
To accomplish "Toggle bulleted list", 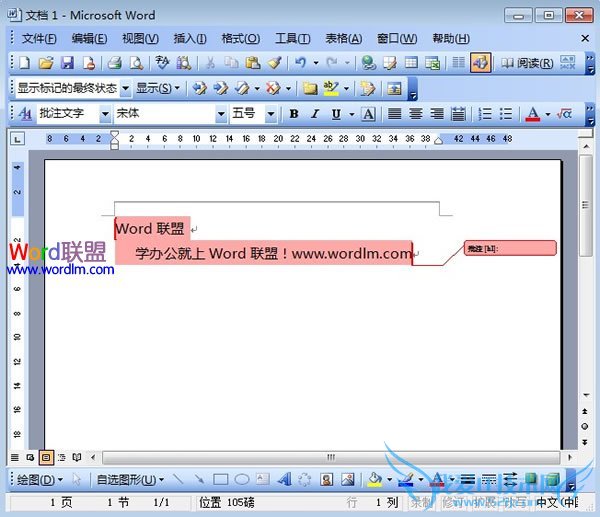I will click(x=506, y=114).
